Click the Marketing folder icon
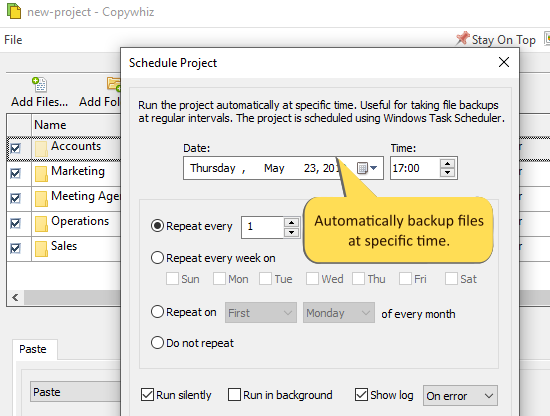 (41, 174)
